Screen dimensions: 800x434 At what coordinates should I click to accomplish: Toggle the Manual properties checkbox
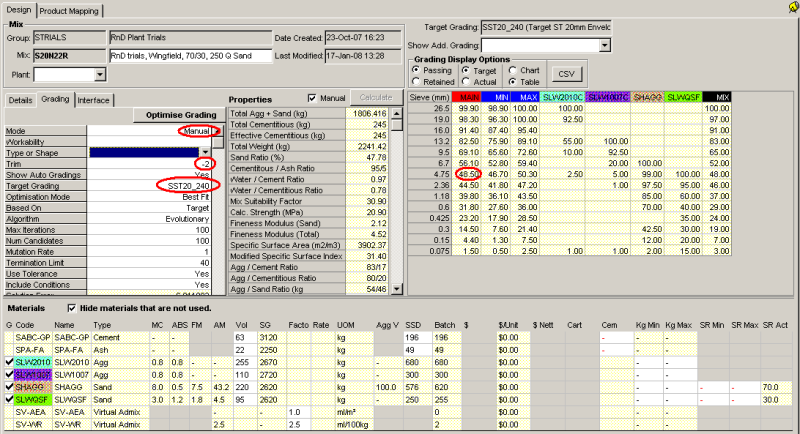point(312,98)
